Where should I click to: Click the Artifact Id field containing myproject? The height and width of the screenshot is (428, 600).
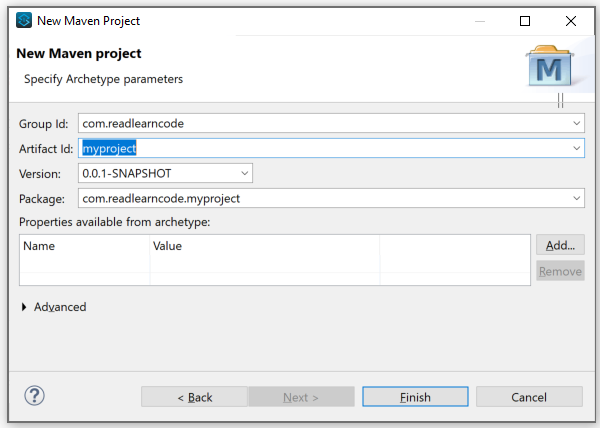click(x=320, y=148)
